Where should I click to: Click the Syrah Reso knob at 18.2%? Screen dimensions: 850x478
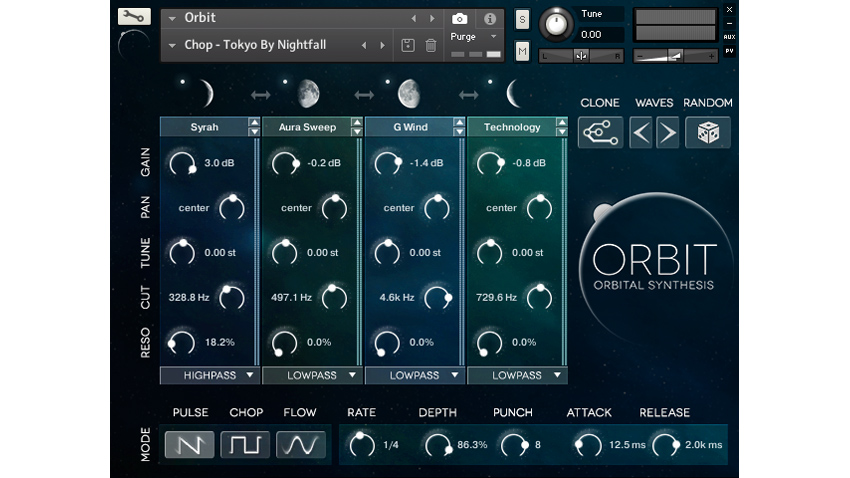[x=181, y=343]
